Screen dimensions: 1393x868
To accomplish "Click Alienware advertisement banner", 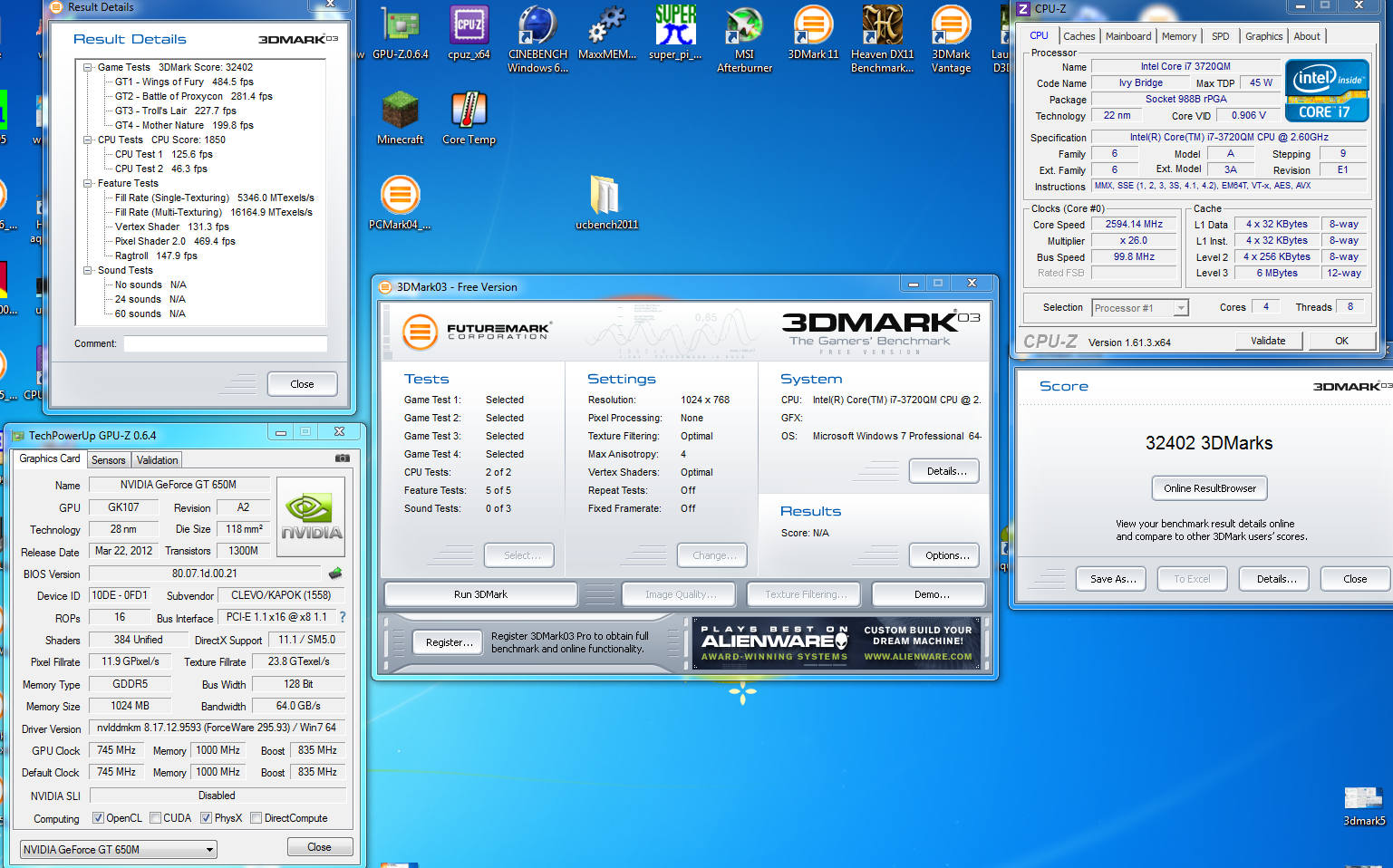I will 837,643.
